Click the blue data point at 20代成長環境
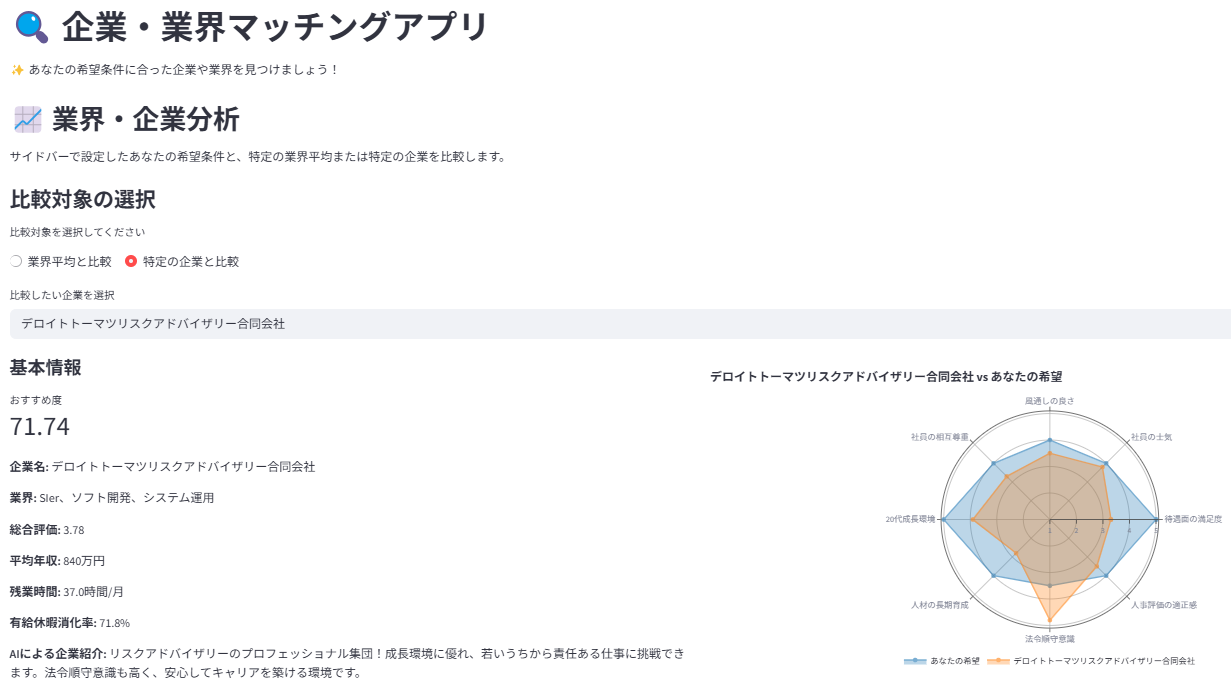The width and height of the screenshot is (1231, 687). coord(943,520)
